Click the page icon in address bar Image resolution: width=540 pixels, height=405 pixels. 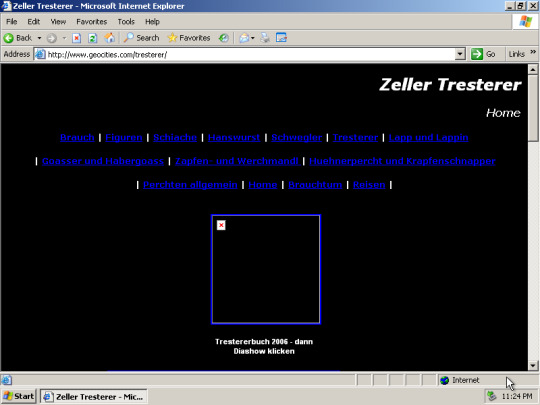[x=40, y=54]
